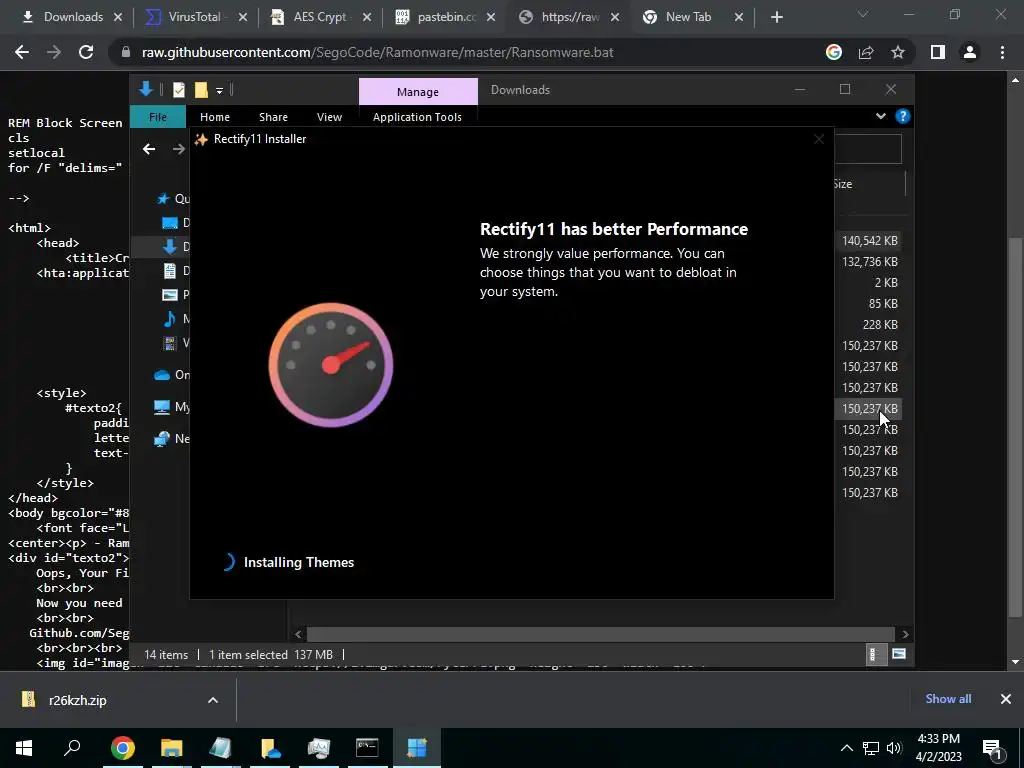Screen dimensions: 1024x768
Task: Select the file sized 140,542 KB
Action: coord(869,241)
